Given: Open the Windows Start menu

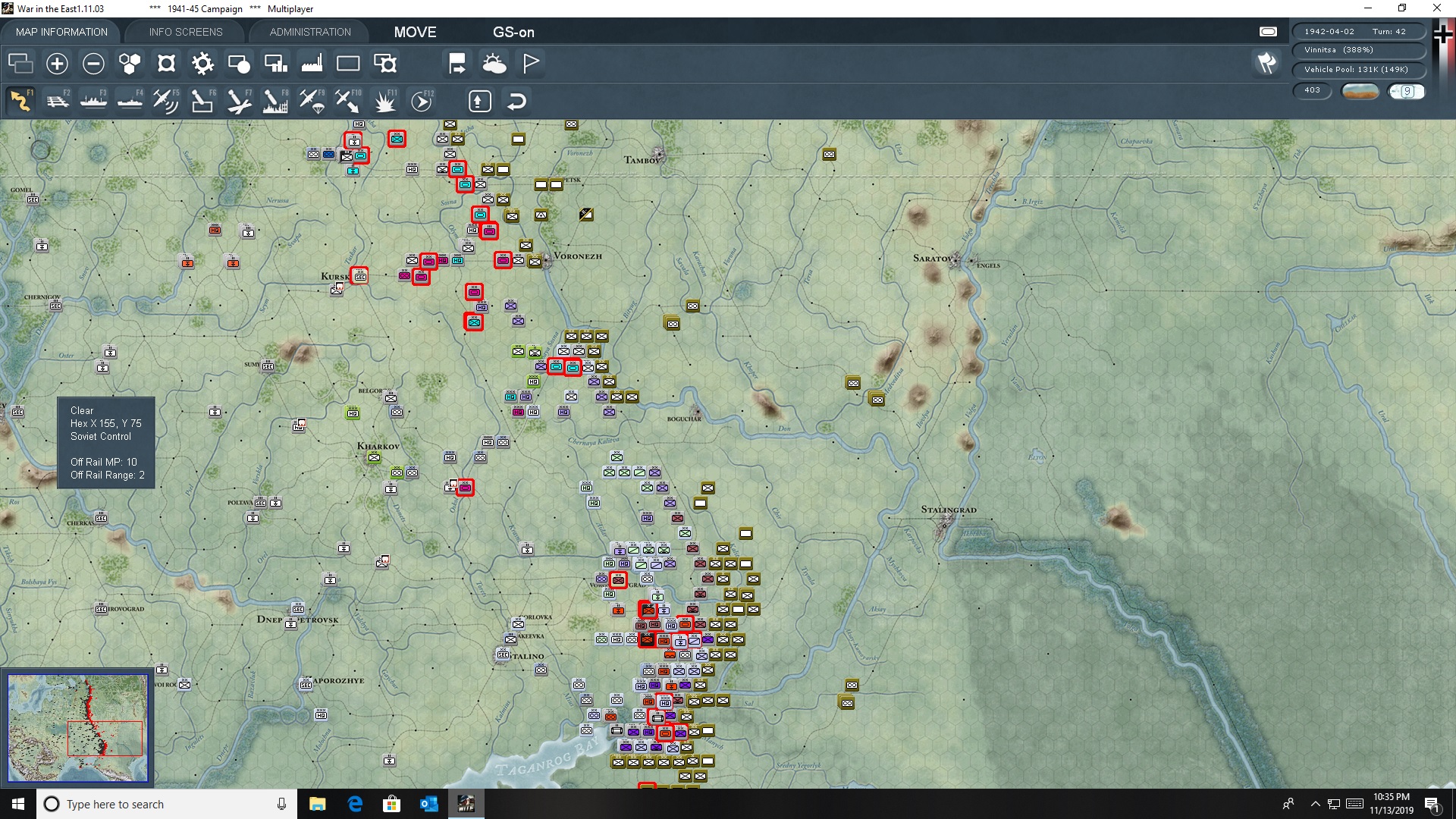Looking at the screenshot, I should point(18,804).
